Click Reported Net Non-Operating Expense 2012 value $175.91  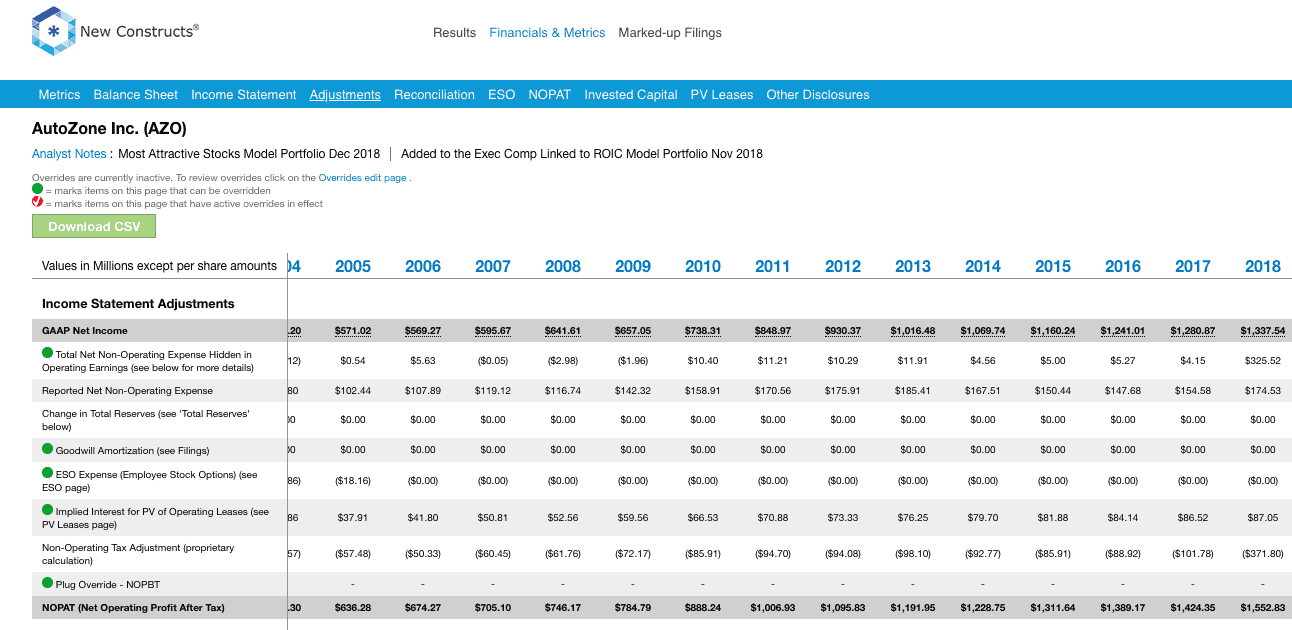(843, 391)
